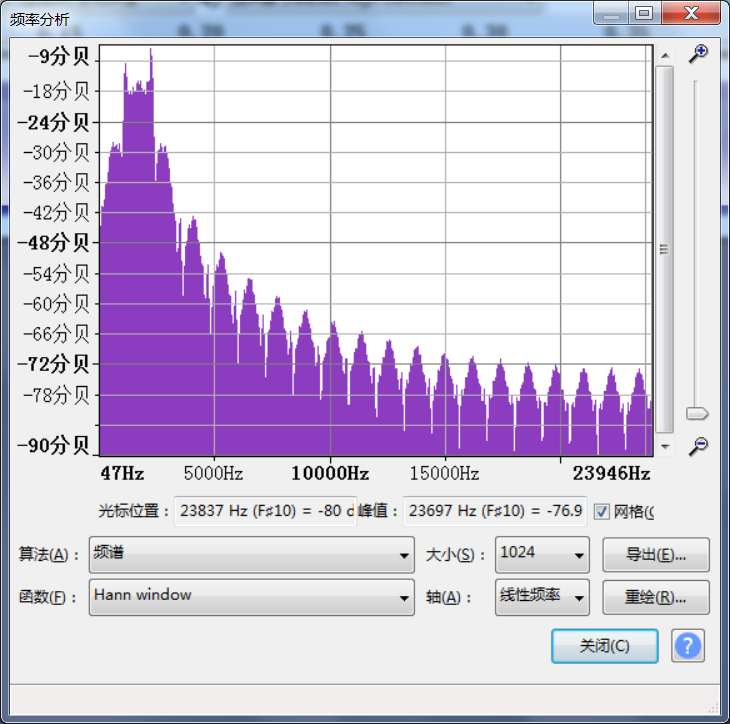The width and height of the screenshot is (730, 724).
Task: Close the window with the red X
Action: tap(690, 13)
